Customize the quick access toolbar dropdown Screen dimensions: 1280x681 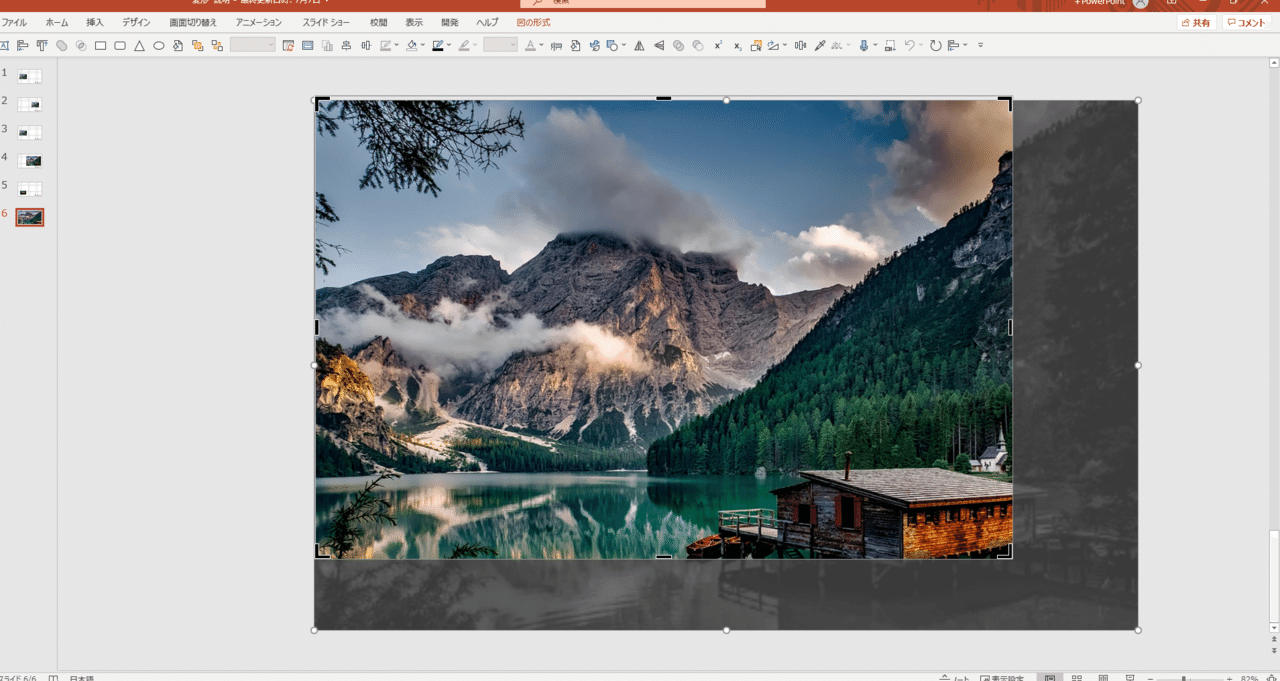tap(980, 45)
